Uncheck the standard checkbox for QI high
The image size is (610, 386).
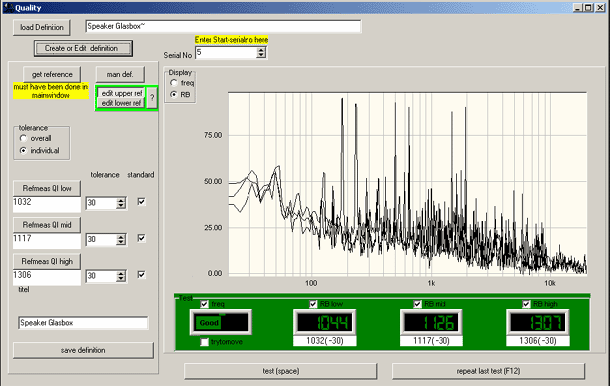tap(141, 275)
